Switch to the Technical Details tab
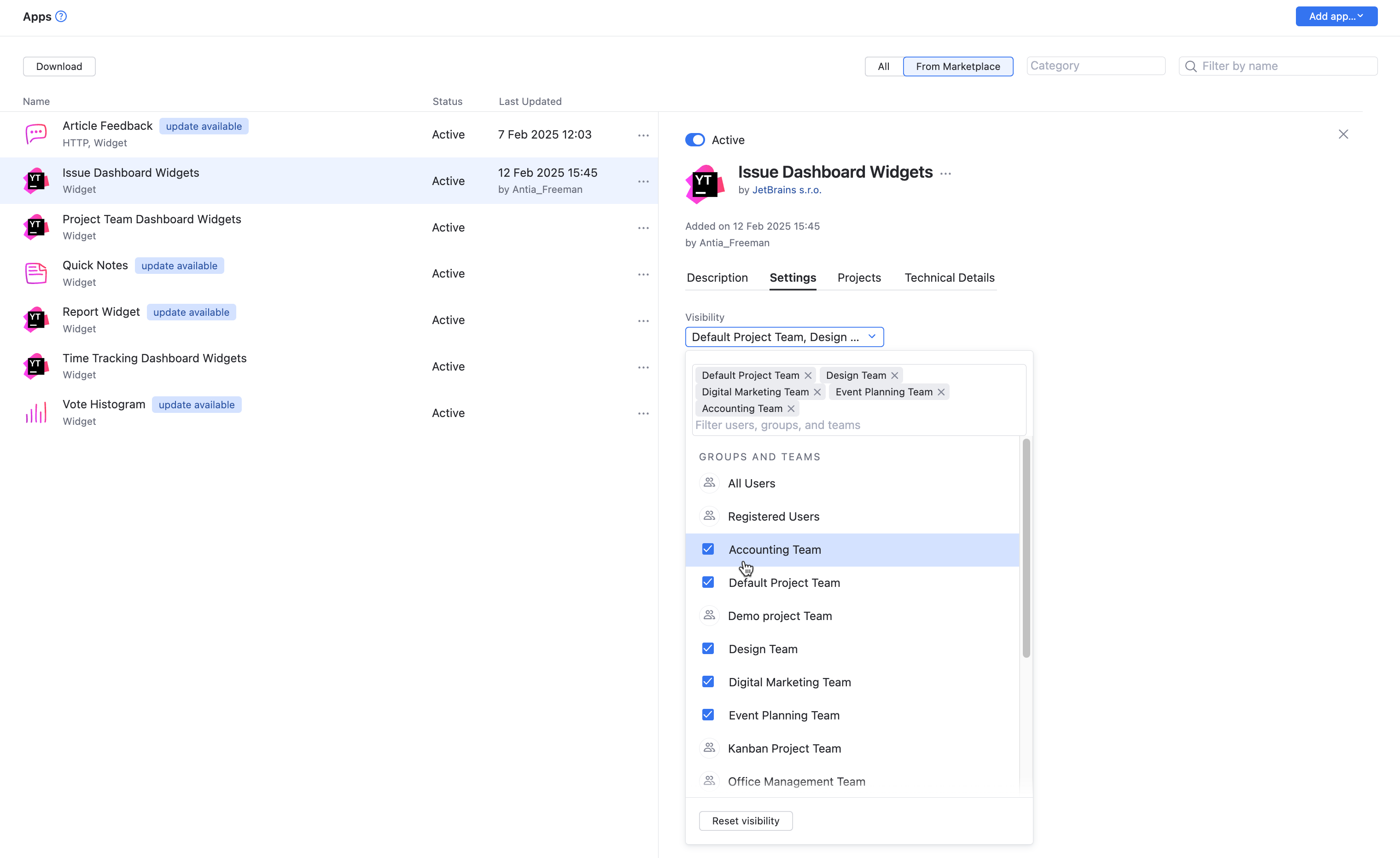Image resolution: width=1400 pixels, height=858 pixels. [949, 278]
